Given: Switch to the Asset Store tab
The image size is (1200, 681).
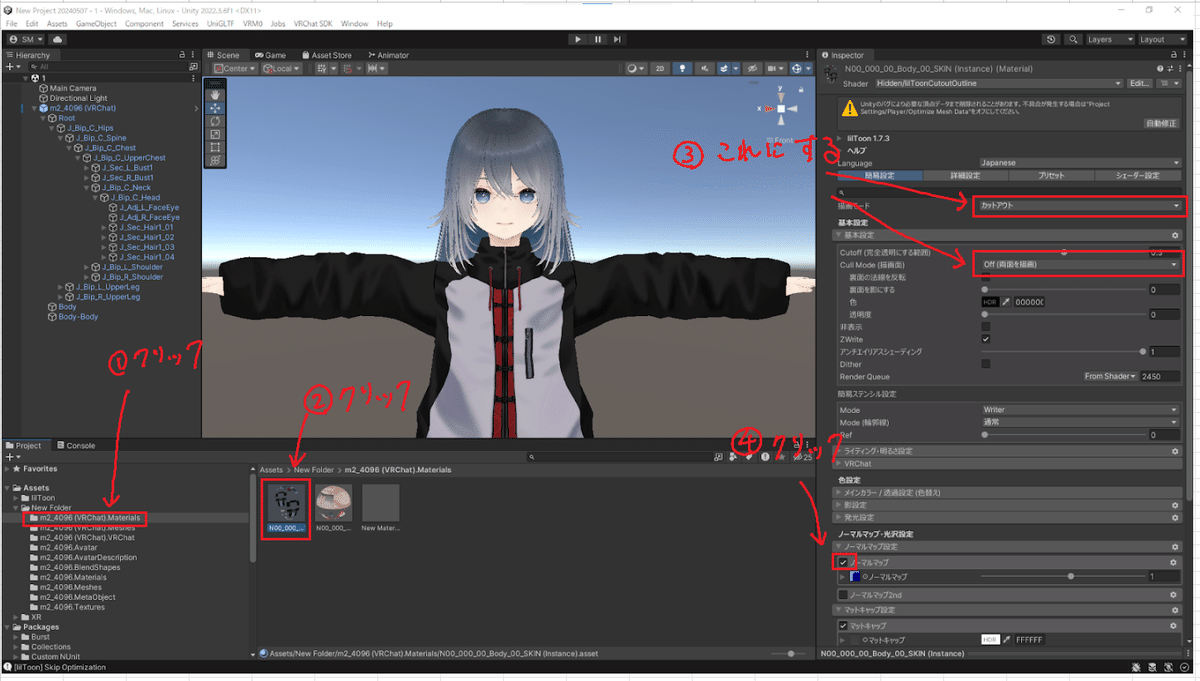Looking at the screenshot, I should pos(326,55).
